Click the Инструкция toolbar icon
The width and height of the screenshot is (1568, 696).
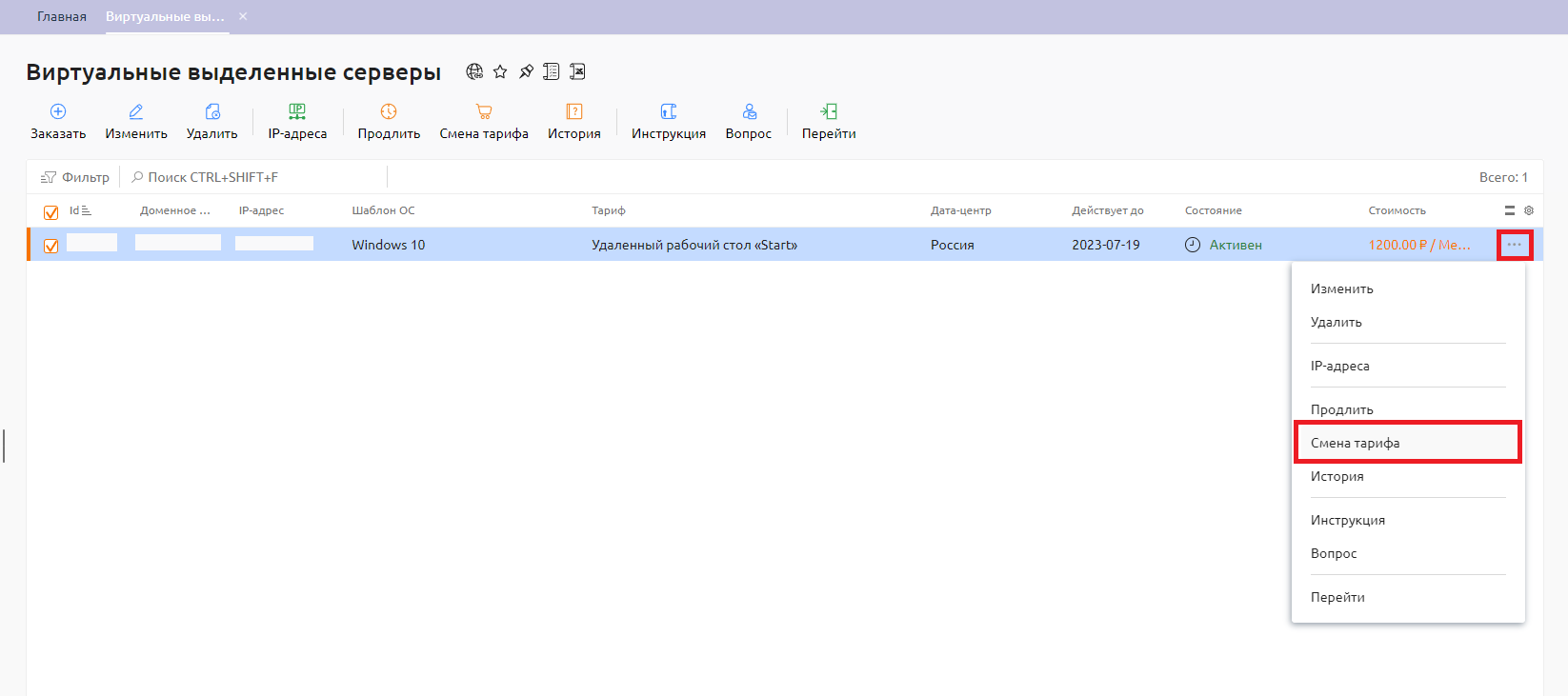click(x=669, y=111)
